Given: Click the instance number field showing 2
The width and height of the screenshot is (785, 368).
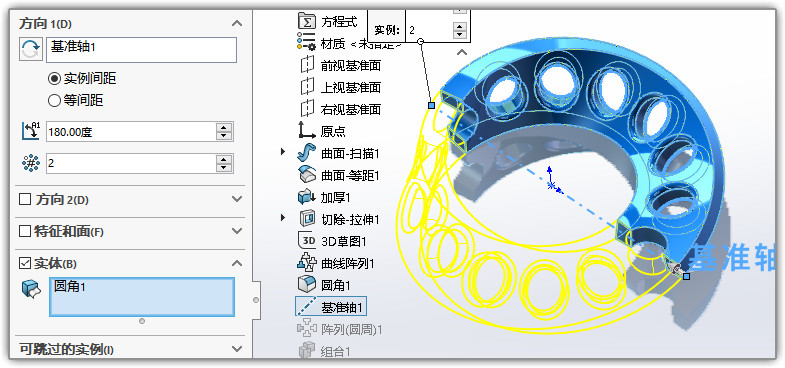Looking at the screenshot, I should tap(131, 163).
